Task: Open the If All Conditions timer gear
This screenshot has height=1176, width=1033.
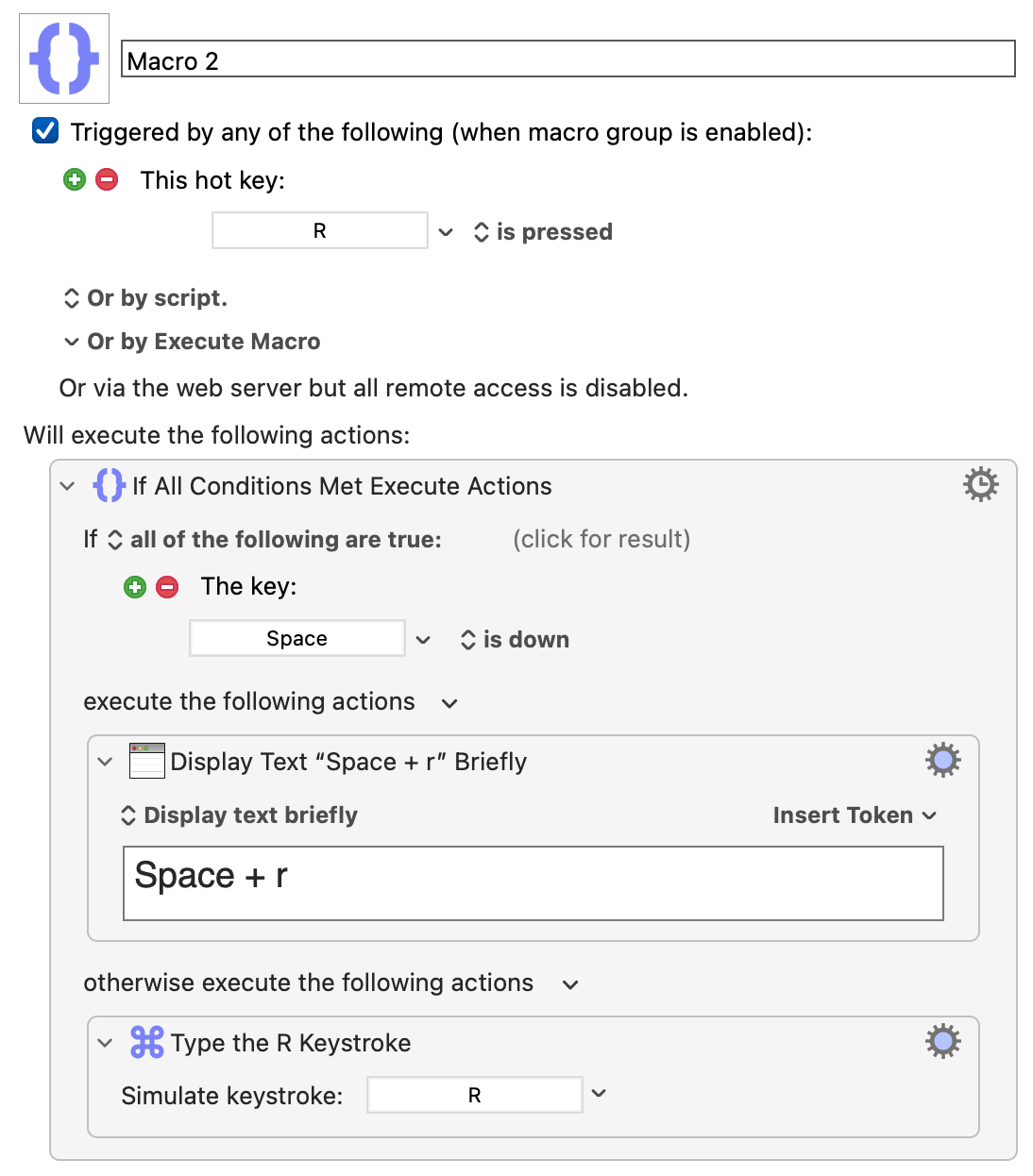Action: (980, 484)
